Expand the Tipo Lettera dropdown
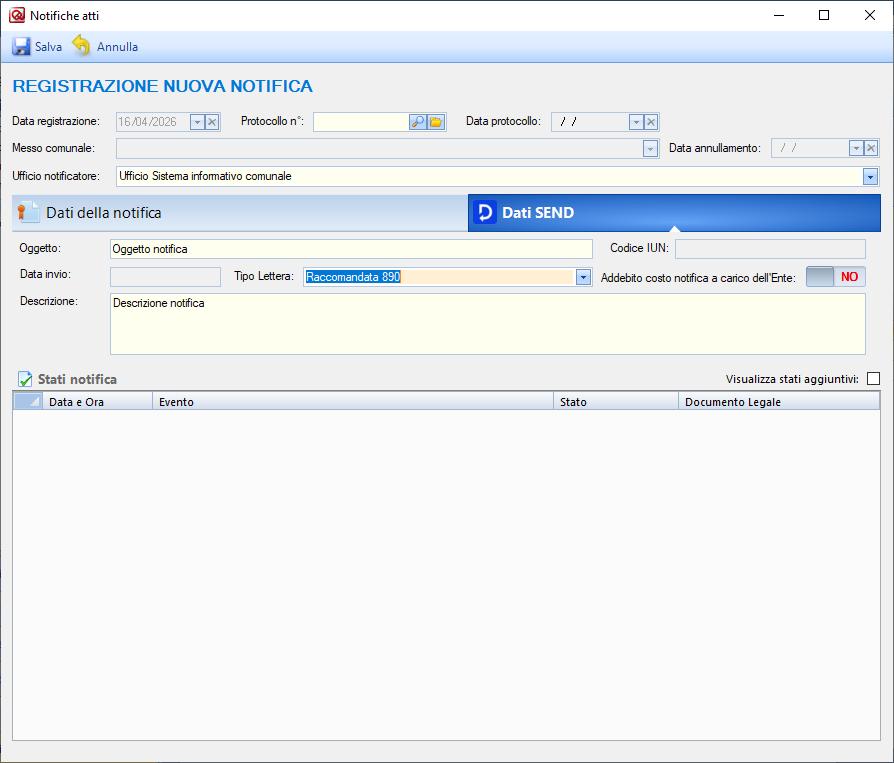 click(x=584, y=277)
